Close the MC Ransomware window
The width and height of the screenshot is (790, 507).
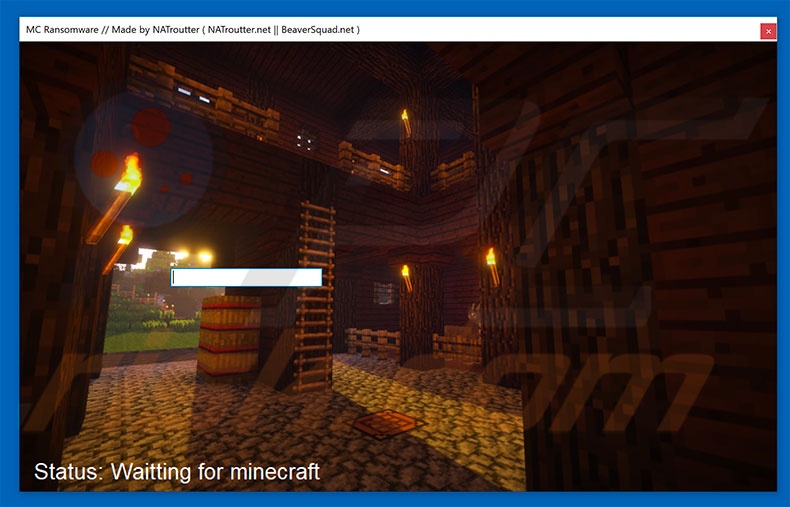pyautogui.click(x=768, y=31)
